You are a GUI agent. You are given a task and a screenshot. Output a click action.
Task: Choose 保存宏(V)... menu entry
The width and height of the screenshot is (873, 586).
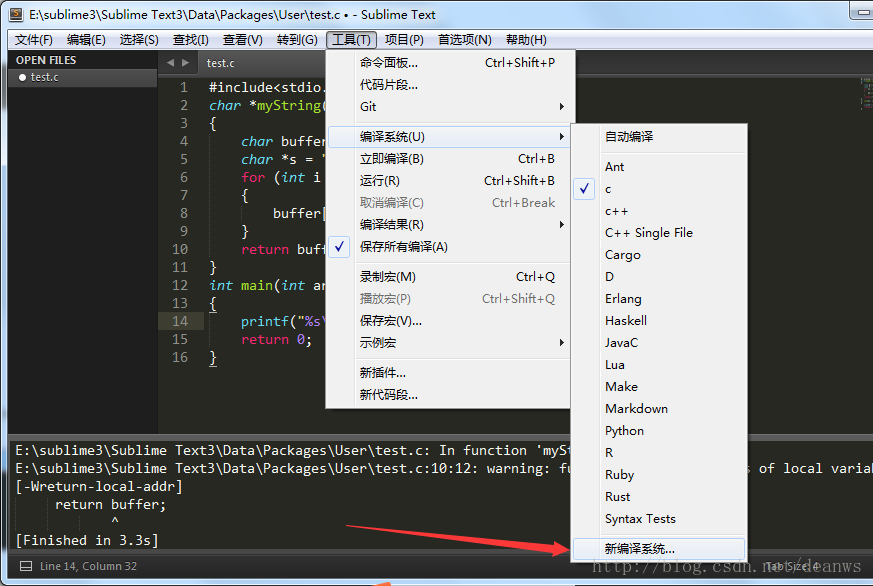point(448,321)
